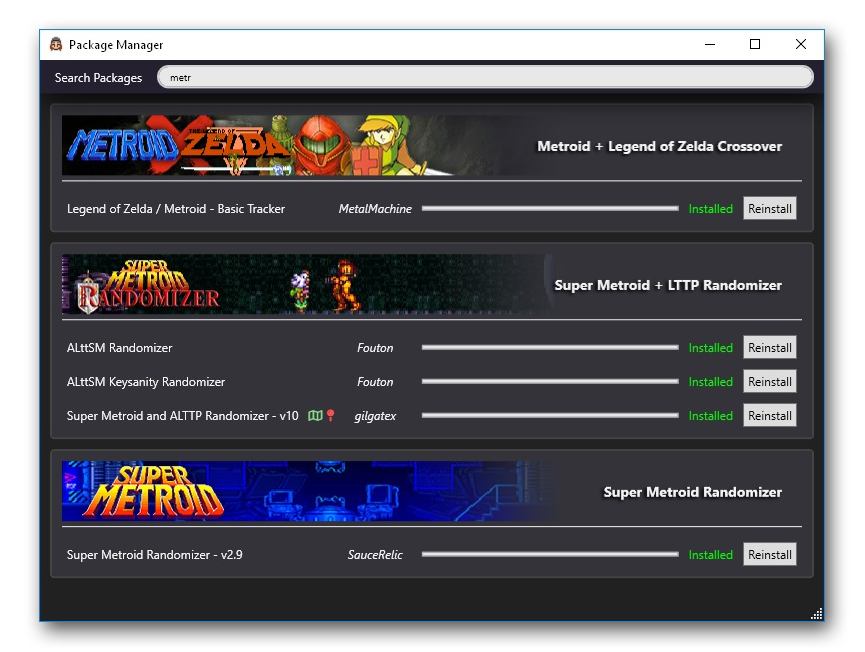Click 'Metroid + Legend of Zelda Crossover' heading
The height and width of the screenshot is (652, 865).
[x=659, y=146]
